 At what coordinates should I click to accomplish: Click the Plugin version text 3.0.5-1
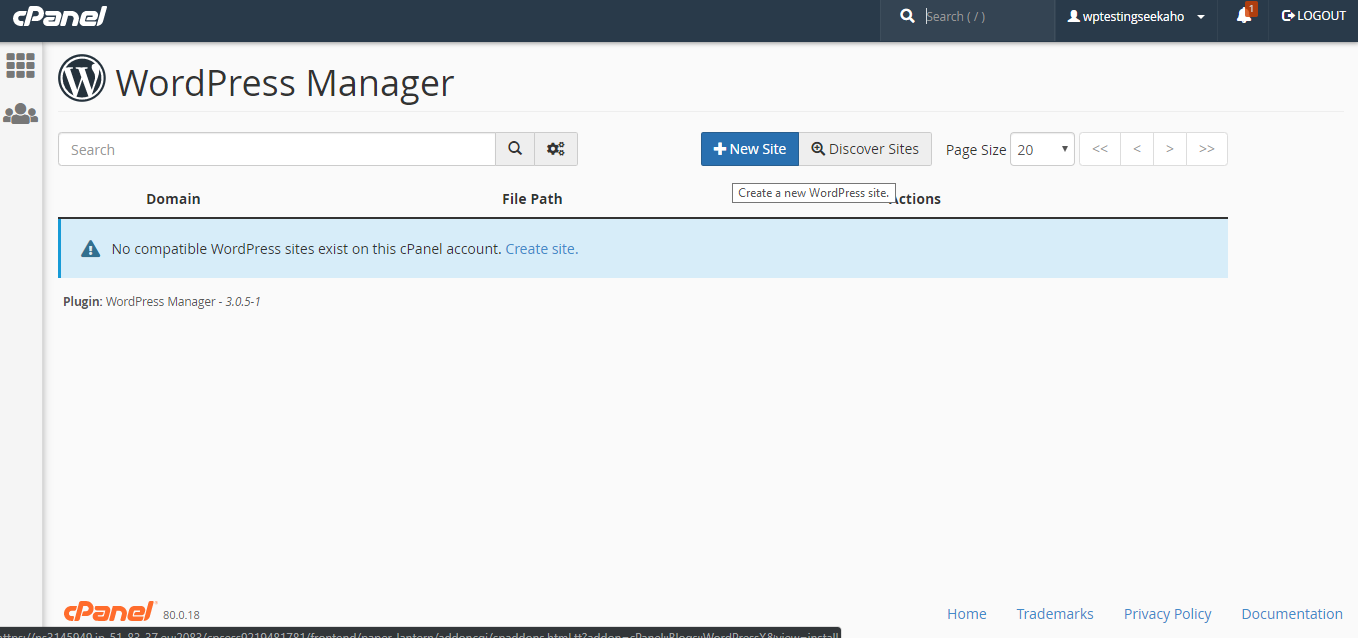(x=243, y=301)
